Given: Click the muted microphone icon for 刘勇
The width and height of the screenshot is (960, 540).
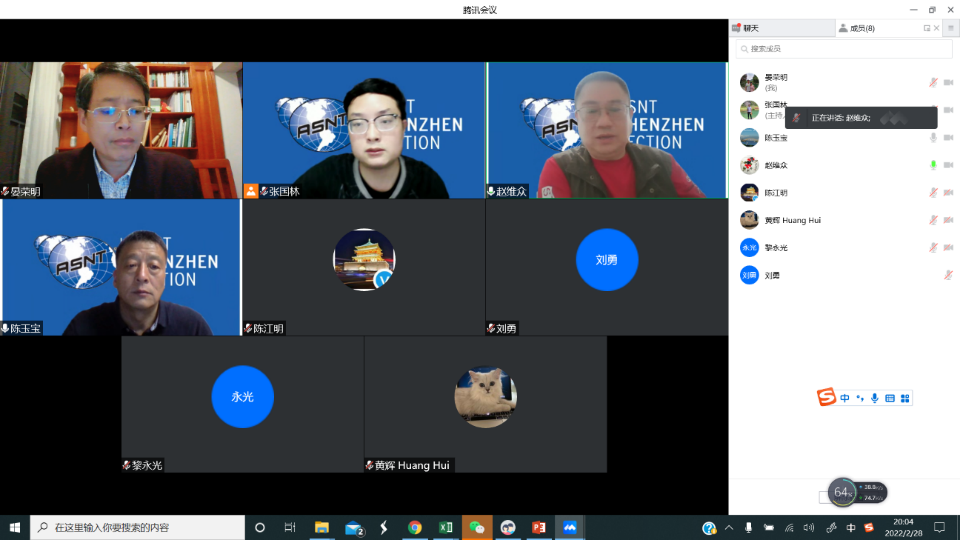Looking at the screenshot, I should tap(948, 275).
